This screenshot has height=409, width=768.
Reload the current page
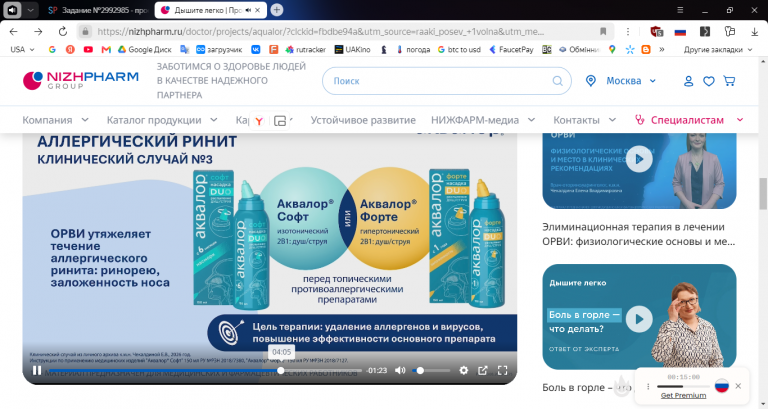click(63, 31)
